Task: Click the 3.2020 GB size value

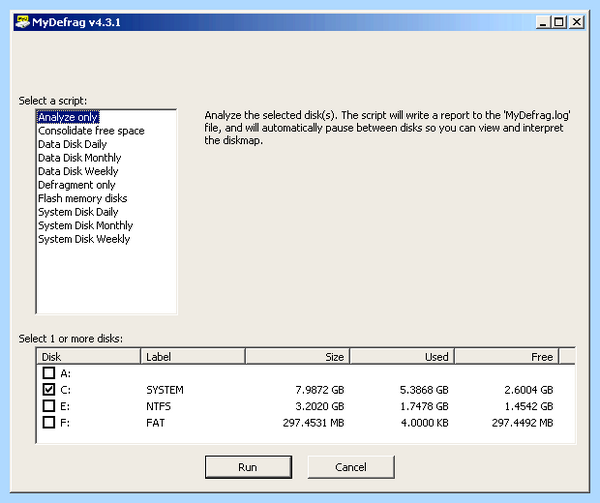Action: (320, 406)
